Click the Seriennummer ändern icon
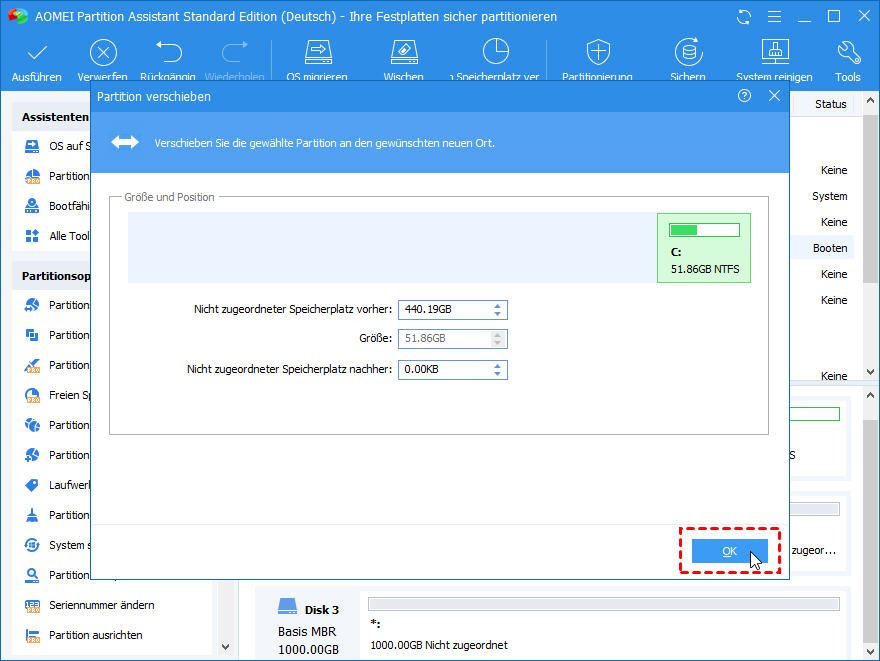This screenshot has width=880, height=661. click(x=32, y=605)
